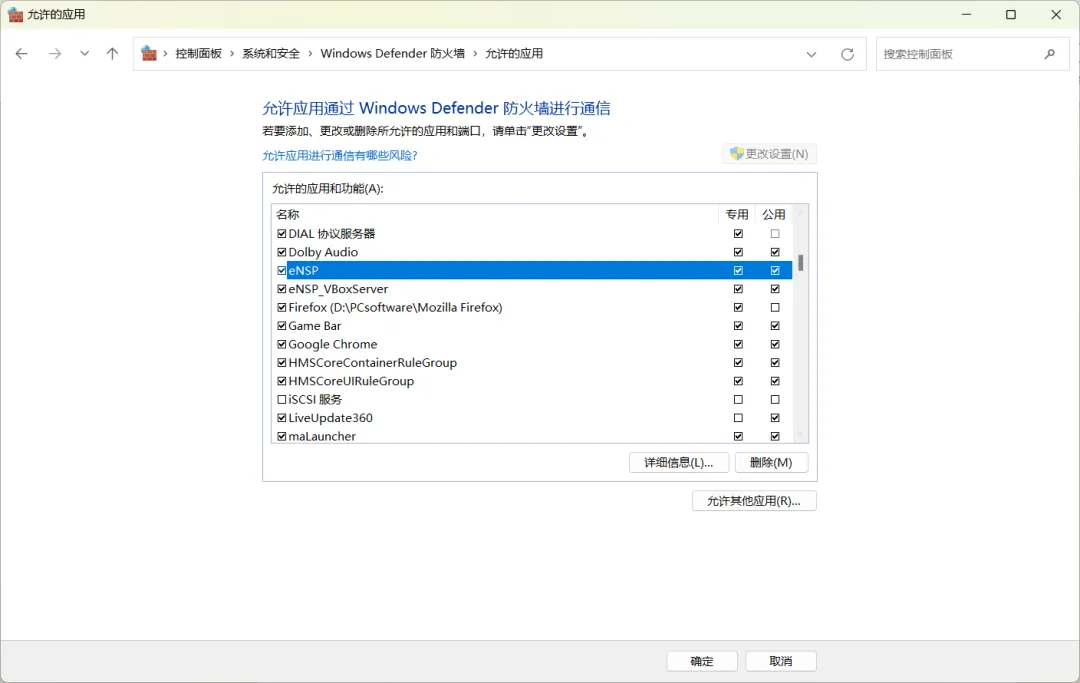Click the search magnifier icon

point(1050,54)
